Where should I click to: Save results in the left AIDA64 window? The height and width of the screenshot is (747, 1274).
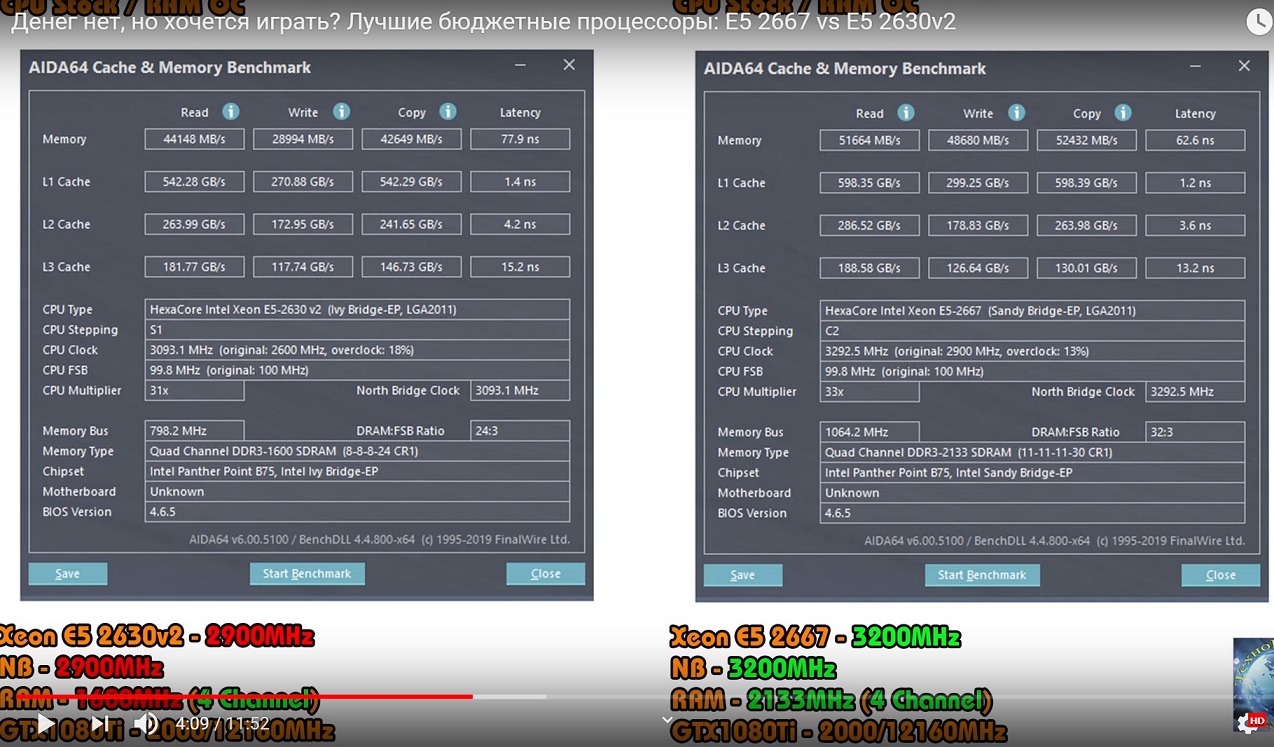[x=68, y=573]
